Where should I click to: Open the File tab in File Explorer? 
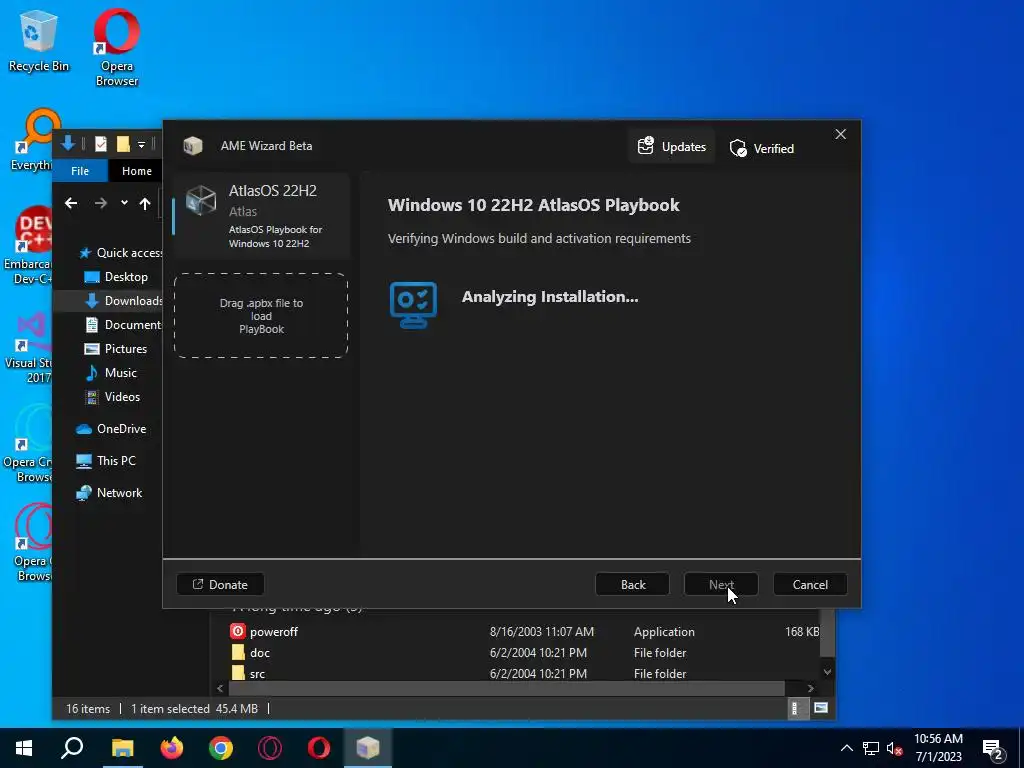[x=80, y=171]
